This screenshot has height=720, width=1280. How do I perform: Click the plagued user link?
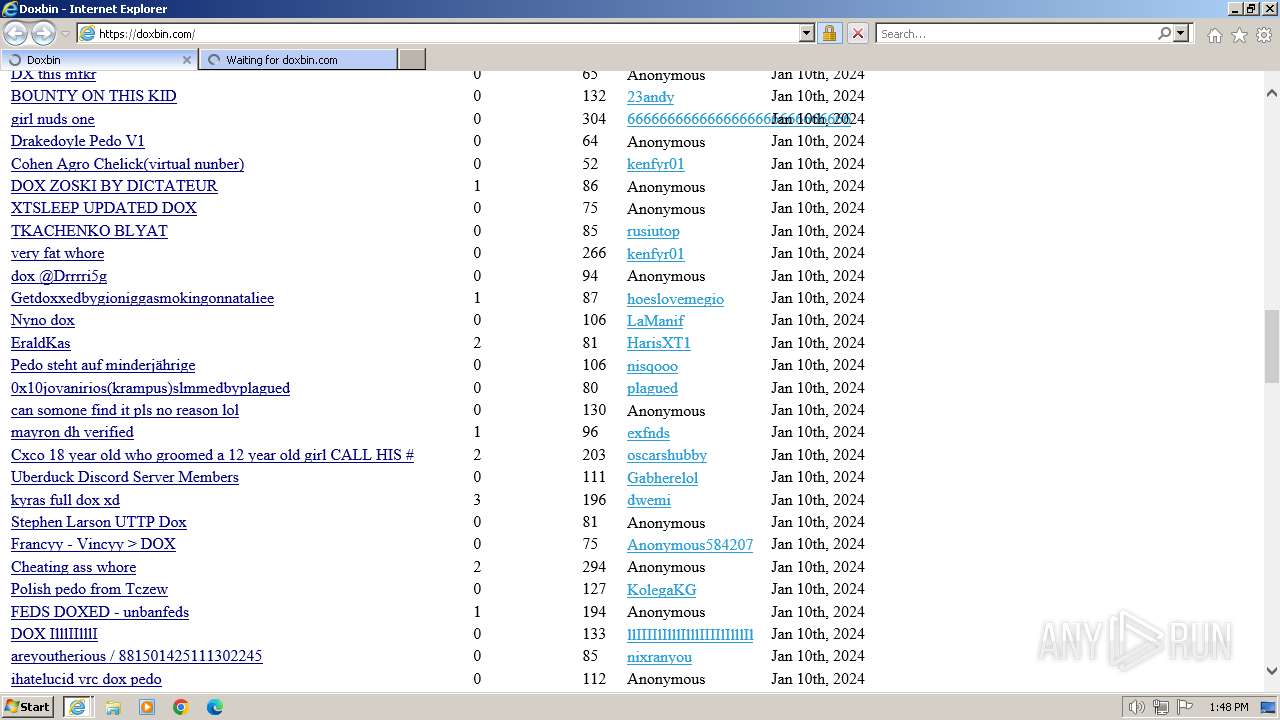coord(652,388)
